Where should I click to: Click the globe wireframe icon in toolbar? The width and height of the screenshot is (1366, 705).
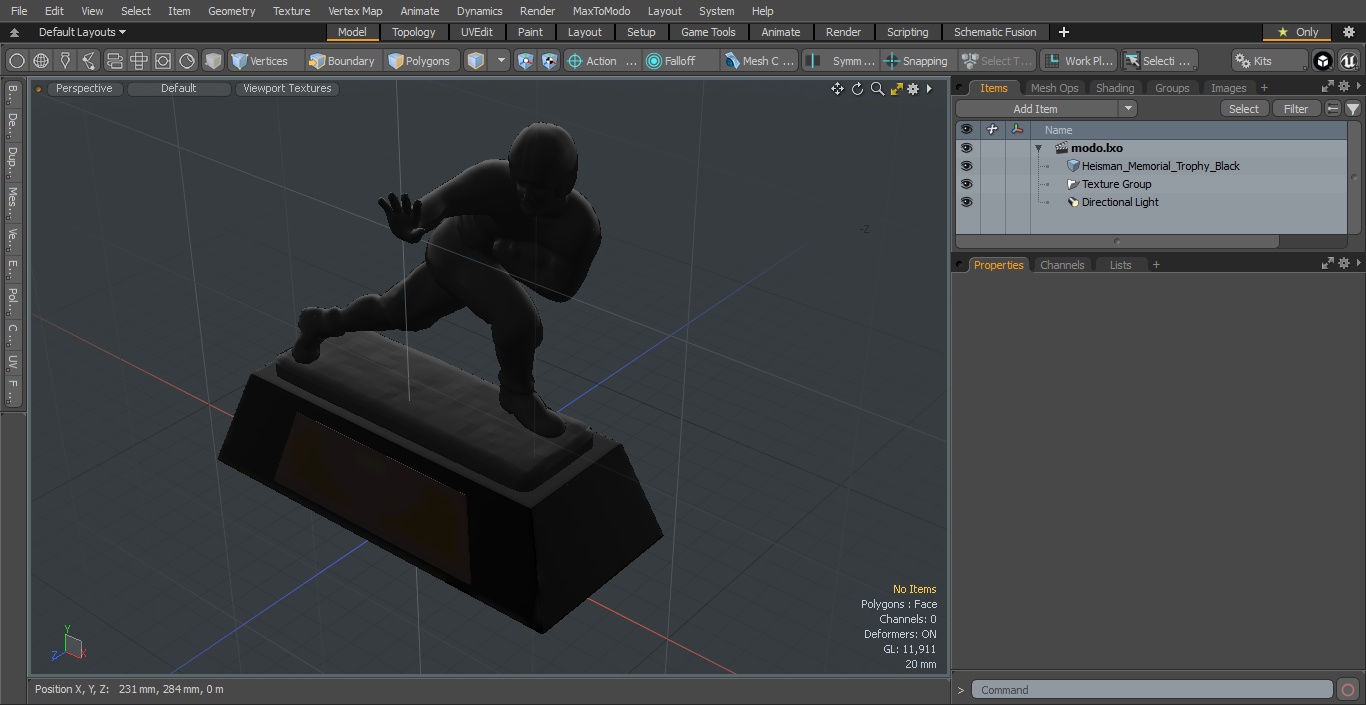pyautogui.click(x=41, y=61)
